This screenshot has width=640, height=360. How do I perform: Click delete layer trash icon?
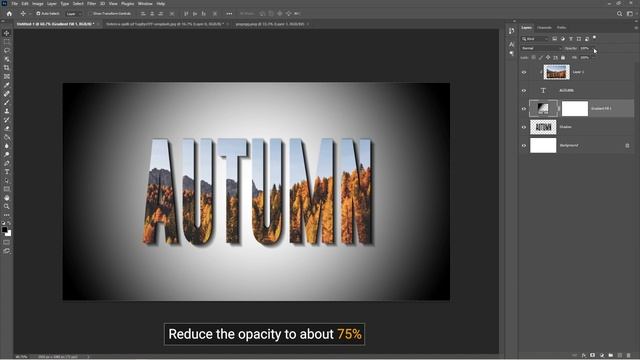629,356
